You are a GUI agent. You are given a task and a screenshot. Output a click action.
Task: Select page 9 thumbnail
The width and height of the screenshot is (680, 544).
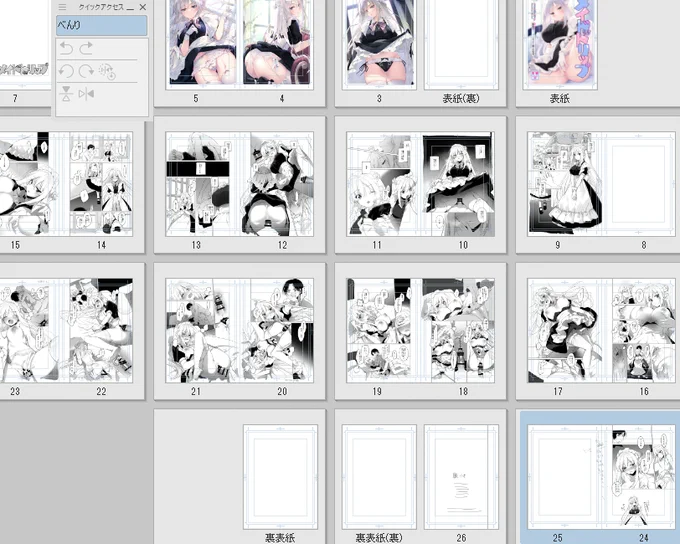pyautogui.click(x=563, y=184)
